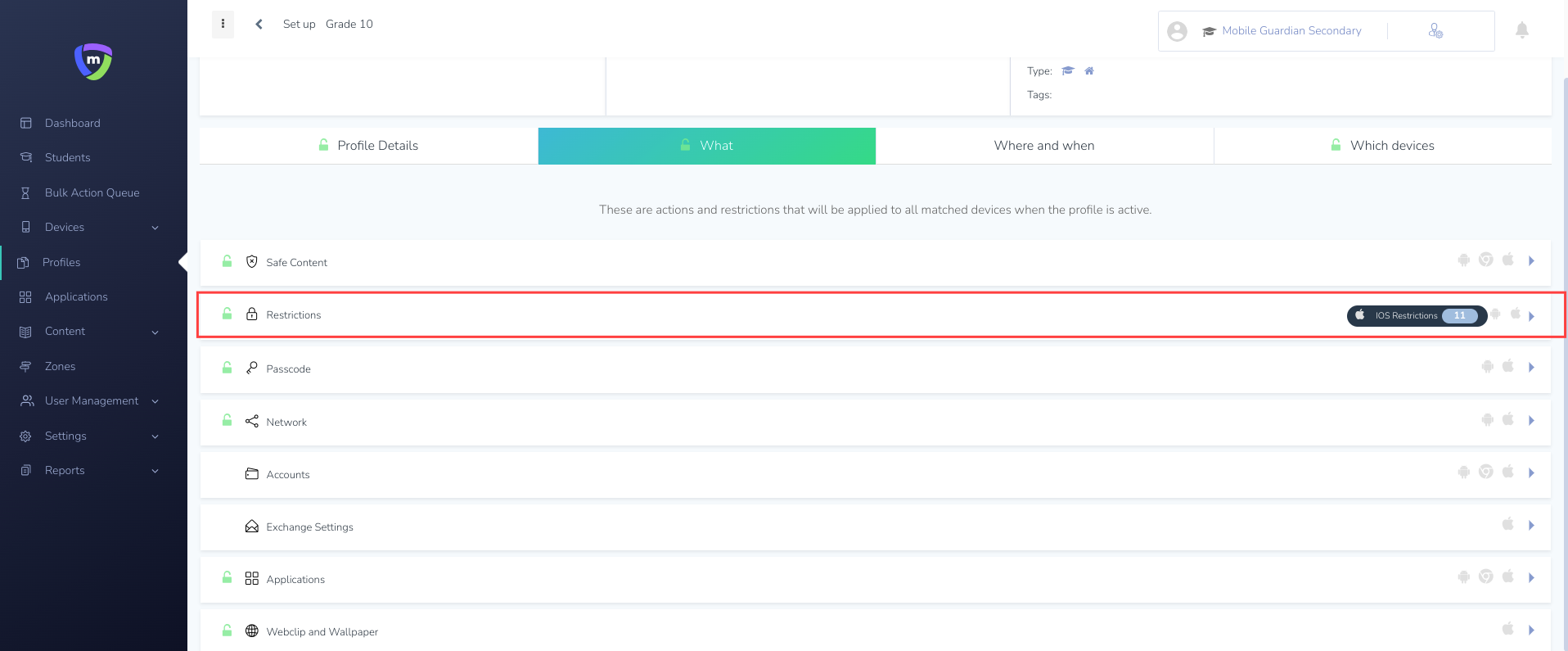This screenshot has width=1568, height=651.
Task: Click the Accounts folder icon
Action: pyautogui.click(x=252, y=473)
